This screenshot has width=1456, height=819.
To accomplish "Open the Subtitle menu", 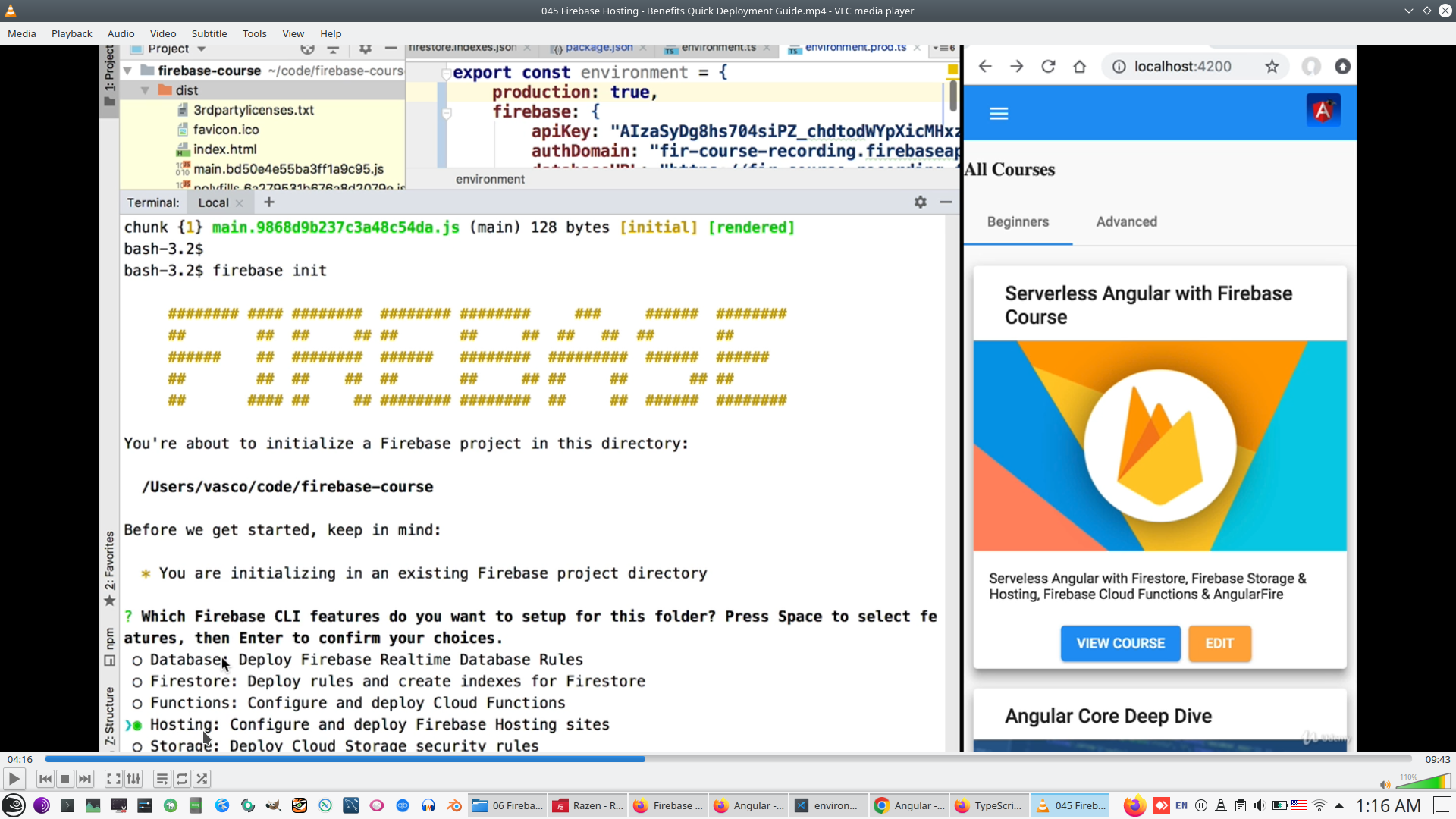I will pyautogui.click(x=209, y=33).
